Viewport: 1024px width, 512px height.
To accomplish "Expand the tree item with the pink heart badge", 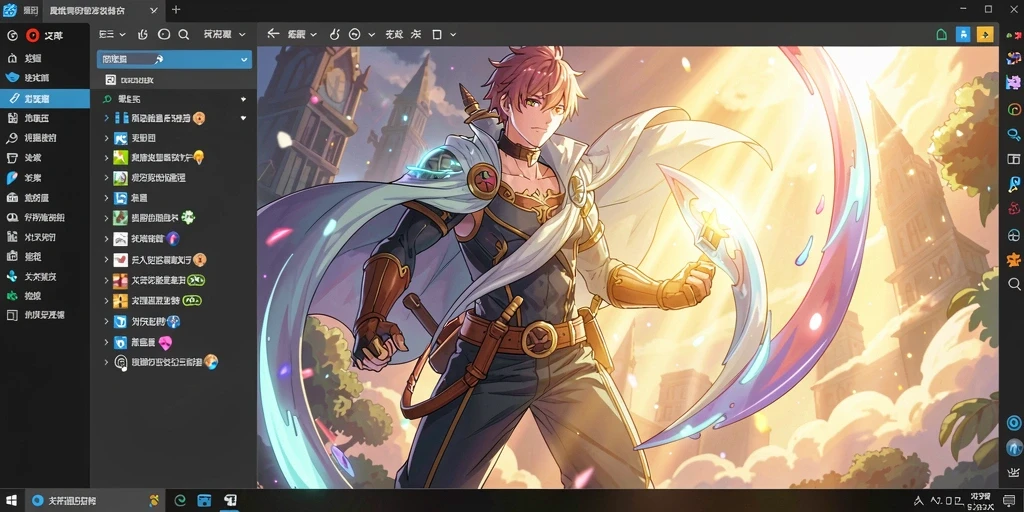I will coord(106,342).
